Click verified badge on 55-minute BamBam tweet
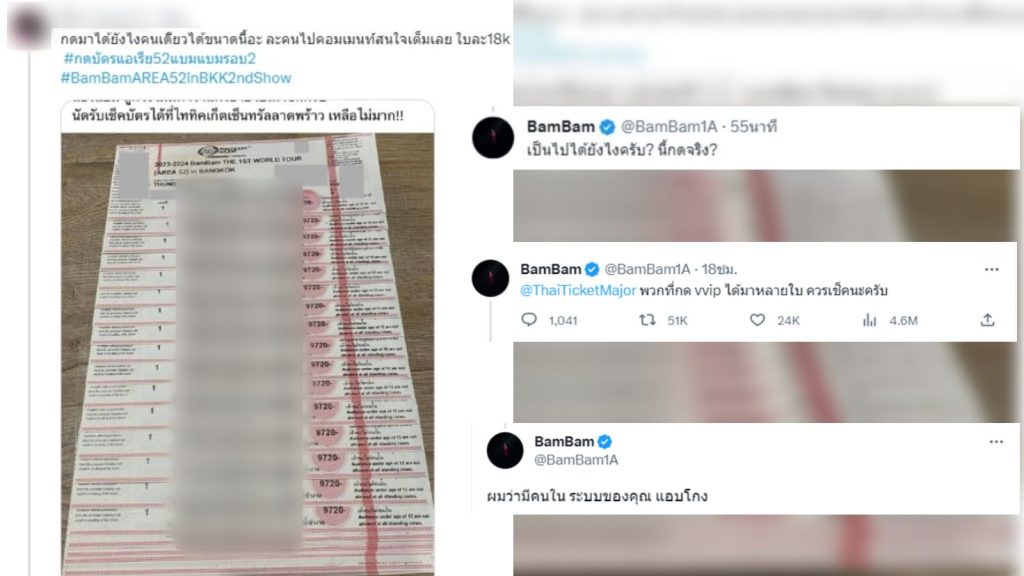Viewport: 1024px width, 576px height. pyautogui.click(x=607, y=127)
